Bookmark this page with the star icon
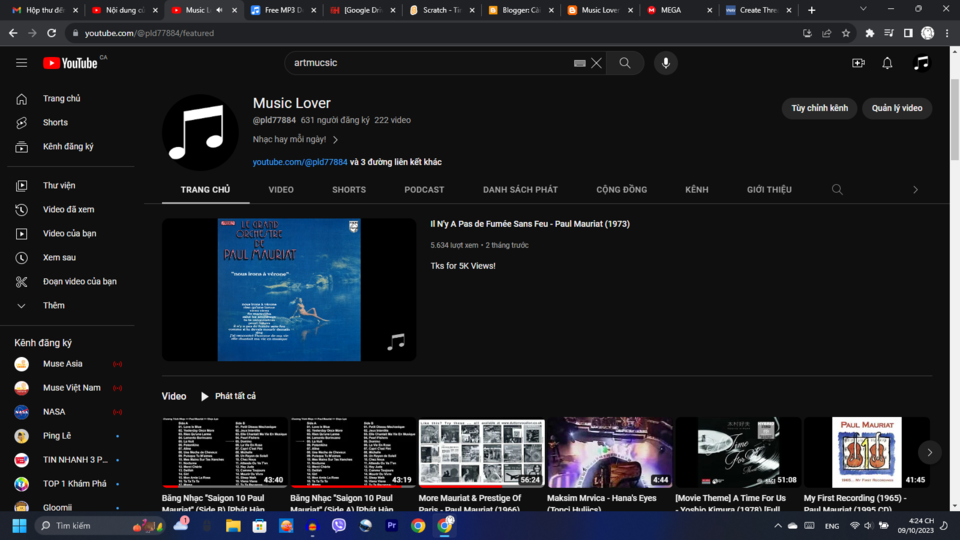Screen dimensions: 960x540 [x=846, y=33]
